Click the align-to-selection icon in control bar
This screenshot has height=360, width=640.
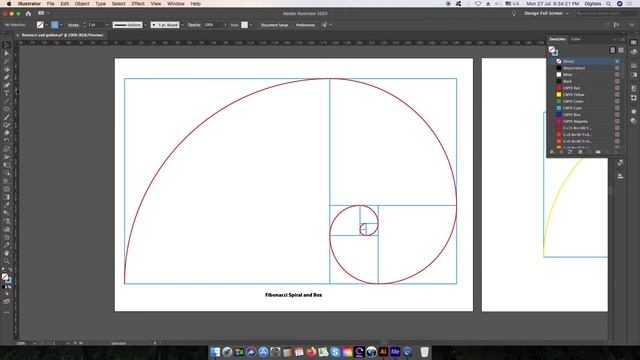coord(324,25)
